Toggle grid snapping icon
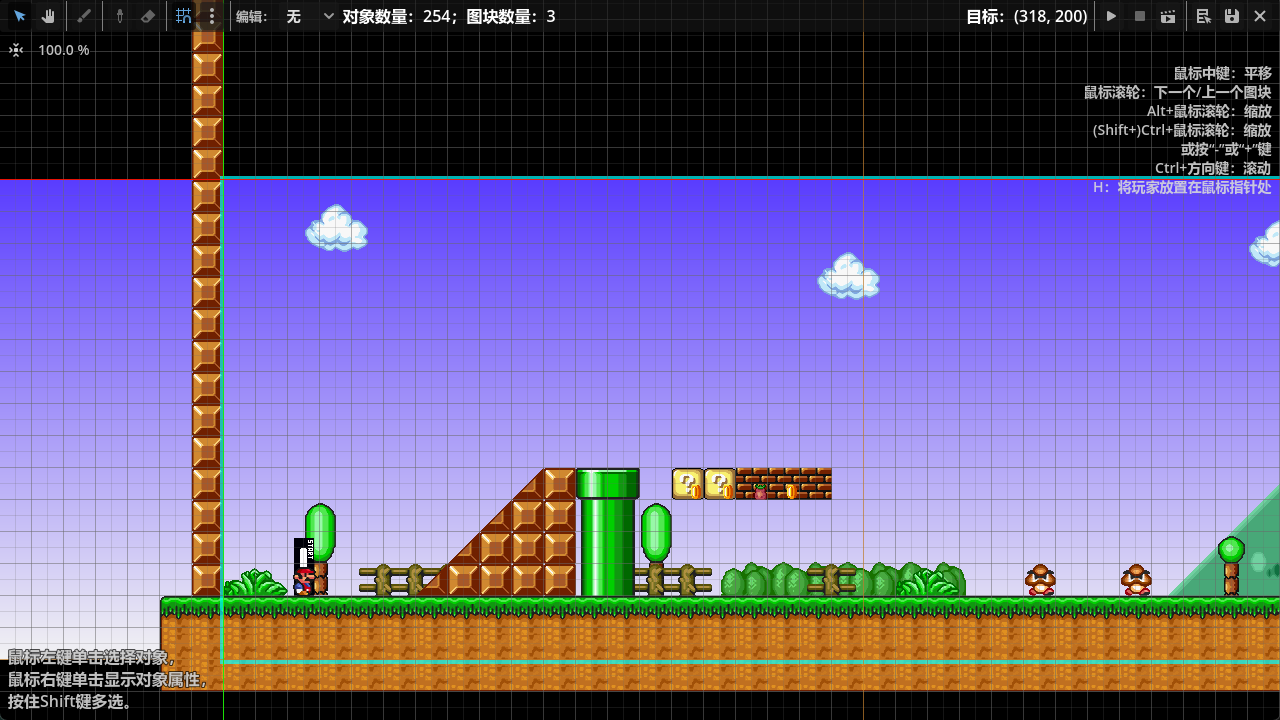Screen dimensions: 1280x720 click(x=184, y=16)
